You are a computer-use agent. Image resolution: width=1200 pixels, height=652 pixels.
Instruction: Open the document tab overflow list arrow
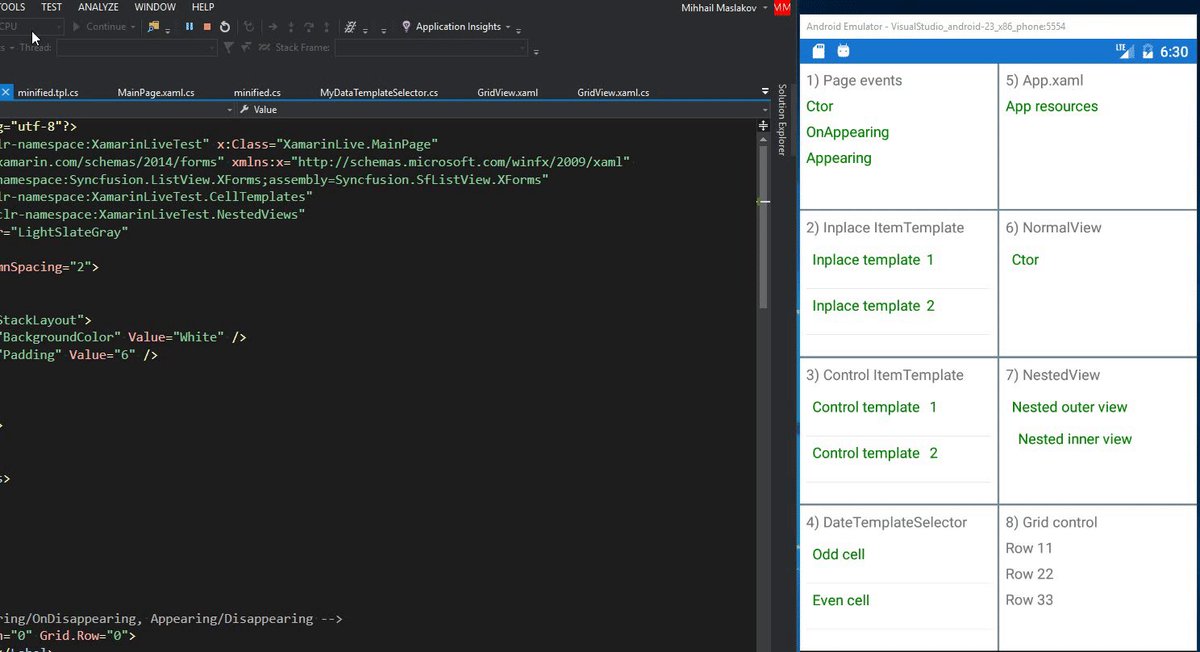point(765,92)
